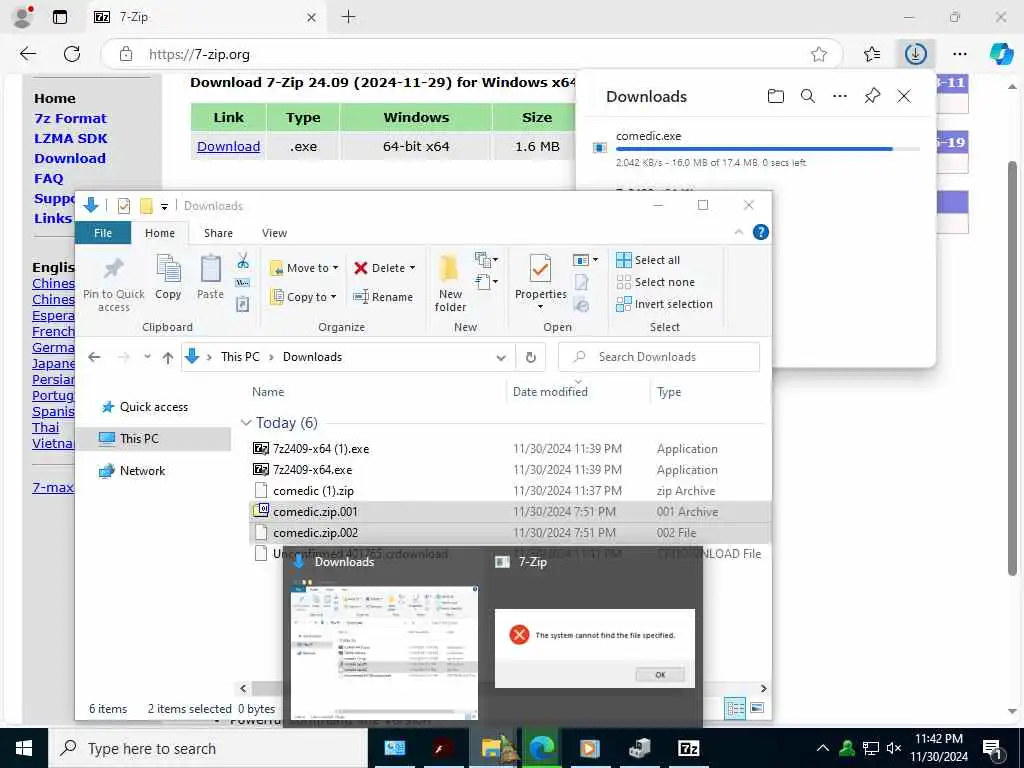
Task: Open Recent locations dropdown arrow
Action: point(148,357)
